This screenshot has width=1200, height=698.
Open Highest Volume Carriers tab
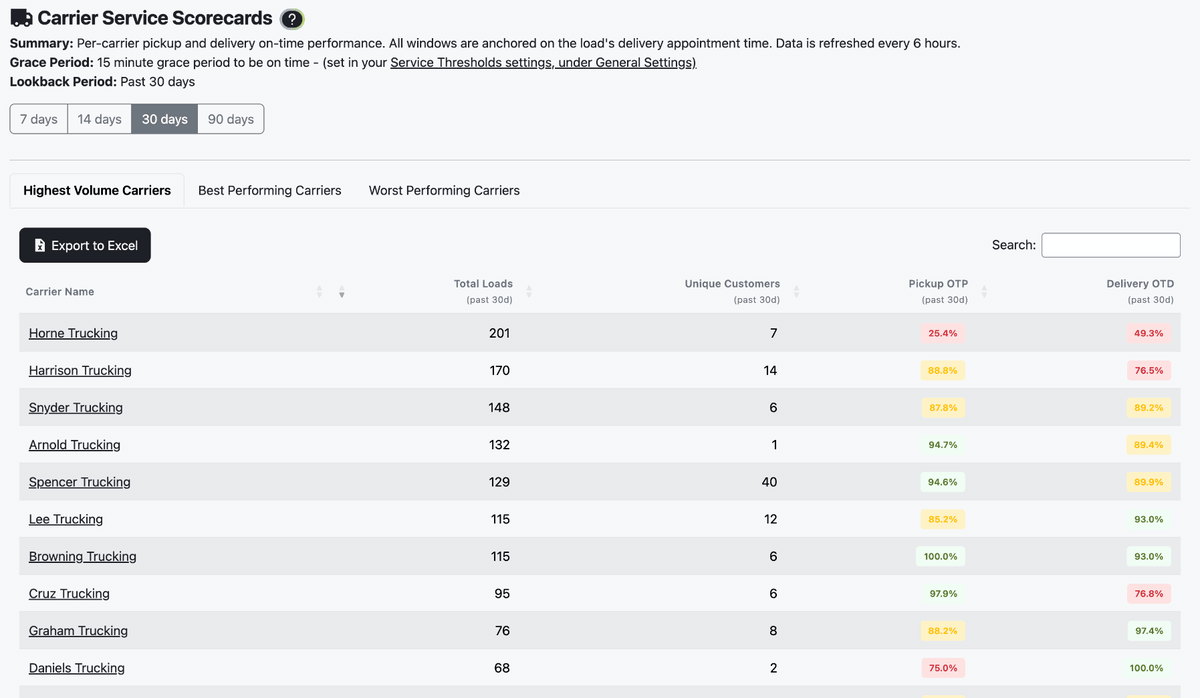tap(97, 190)
